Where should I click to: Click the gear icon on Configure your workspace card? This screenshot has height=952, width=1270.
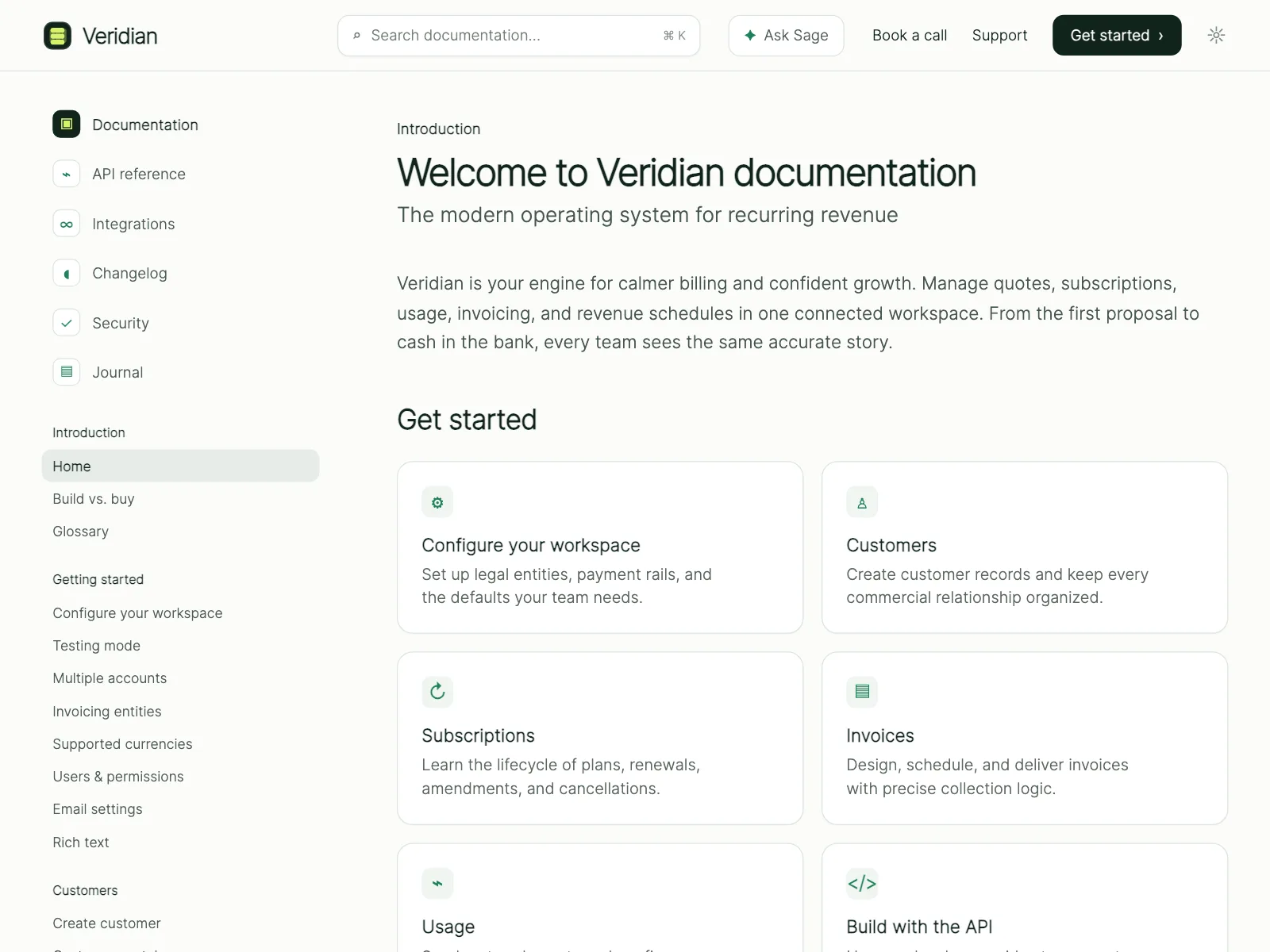437,502
